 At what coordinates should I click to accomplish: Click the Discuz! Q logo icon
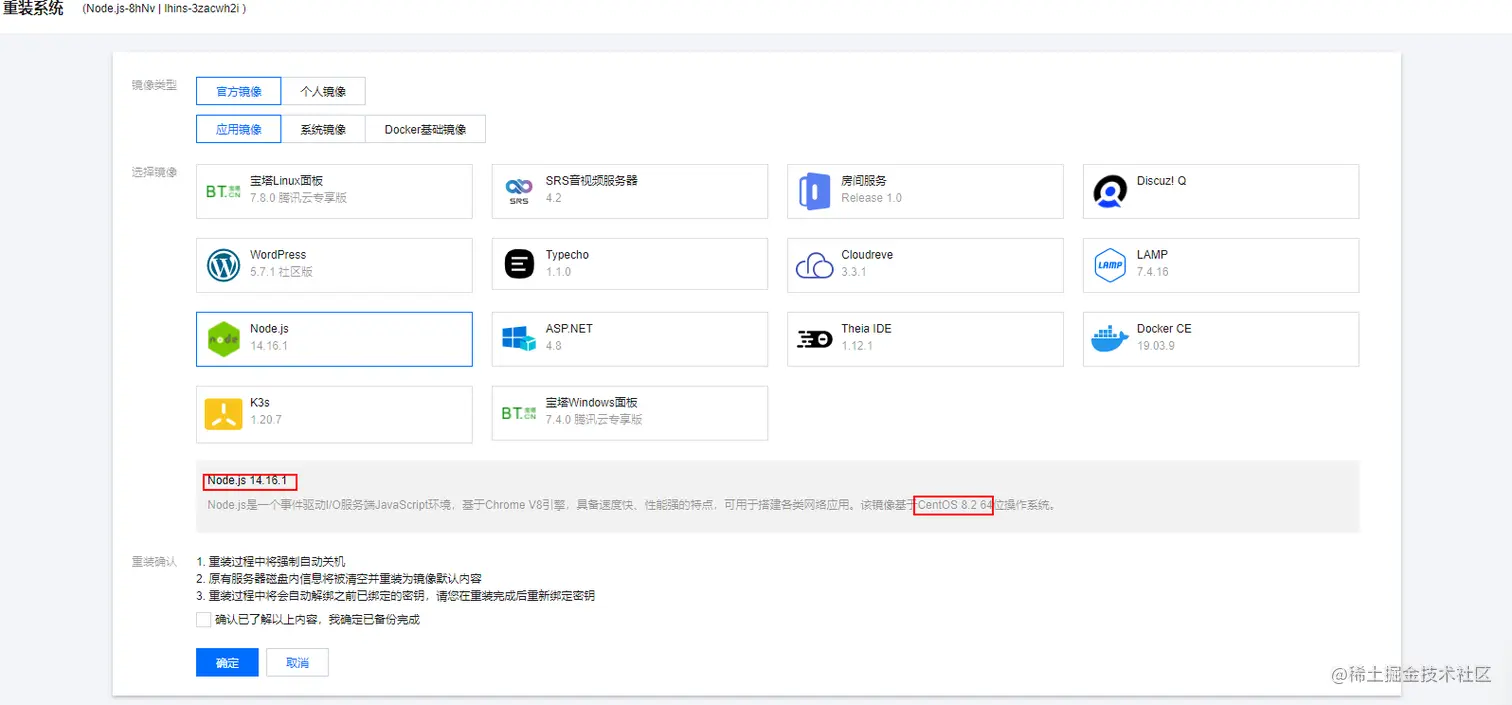coord(1110,191)
